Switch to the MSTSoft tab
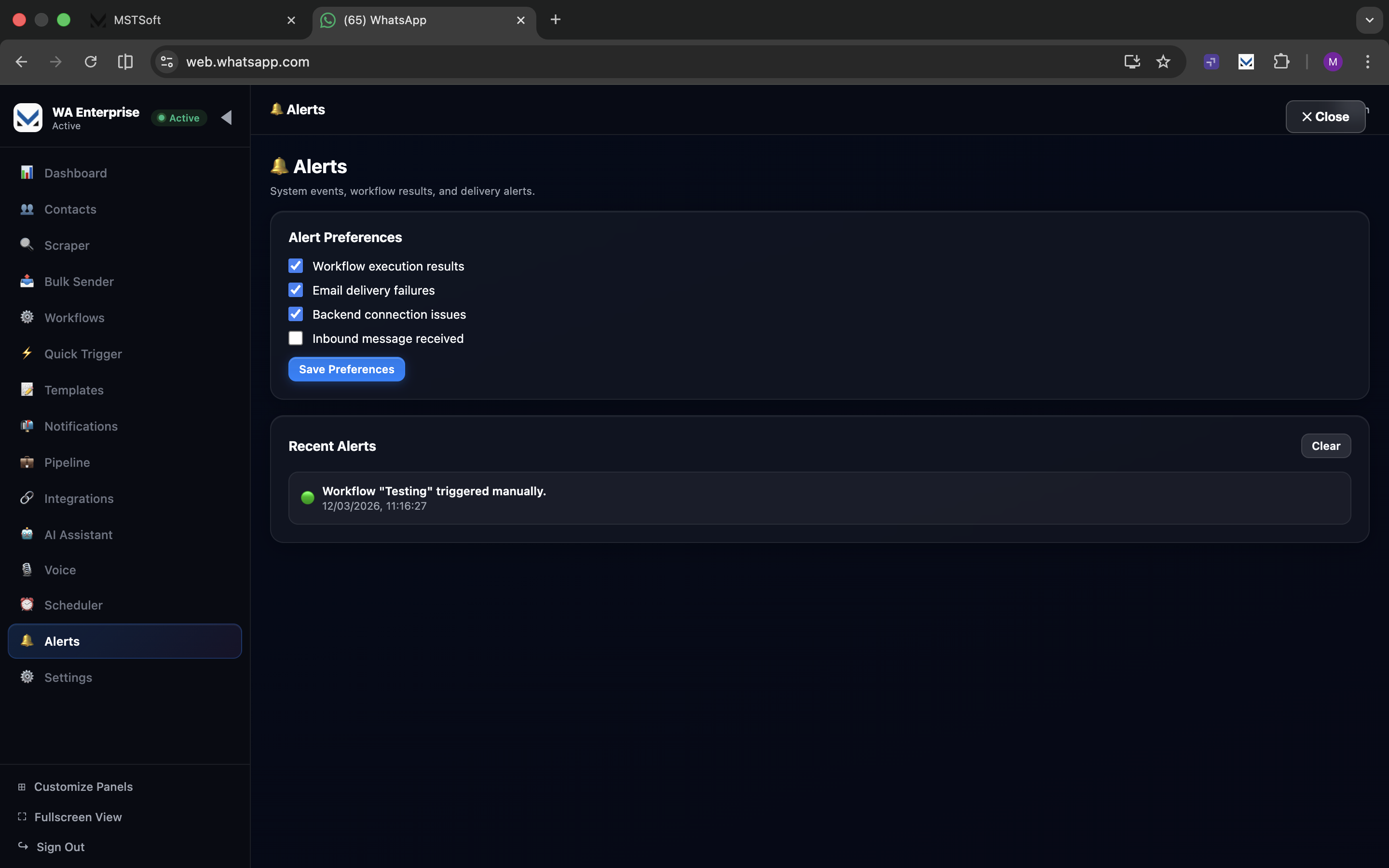 pos(190,20)
